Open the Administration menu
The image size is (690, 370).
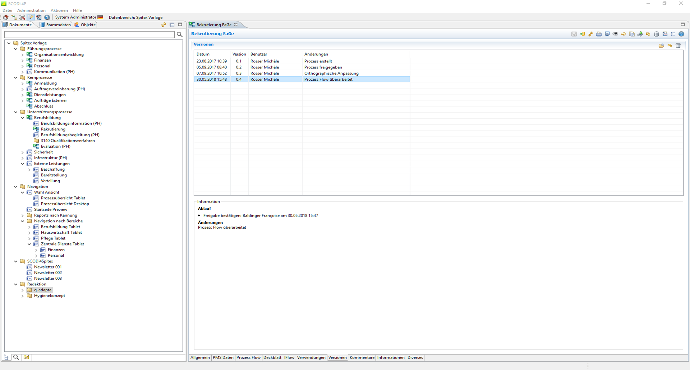[31, 10]
